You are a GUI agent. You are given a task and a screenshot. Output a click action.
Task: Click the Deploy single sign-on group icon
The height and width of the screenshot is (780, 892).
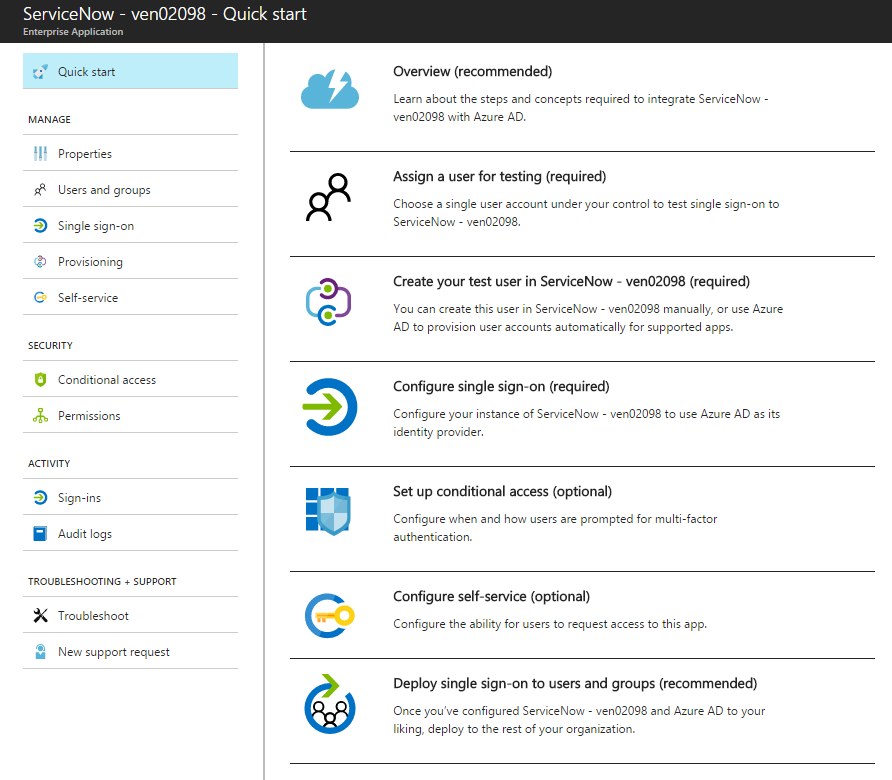coord(329,704)
